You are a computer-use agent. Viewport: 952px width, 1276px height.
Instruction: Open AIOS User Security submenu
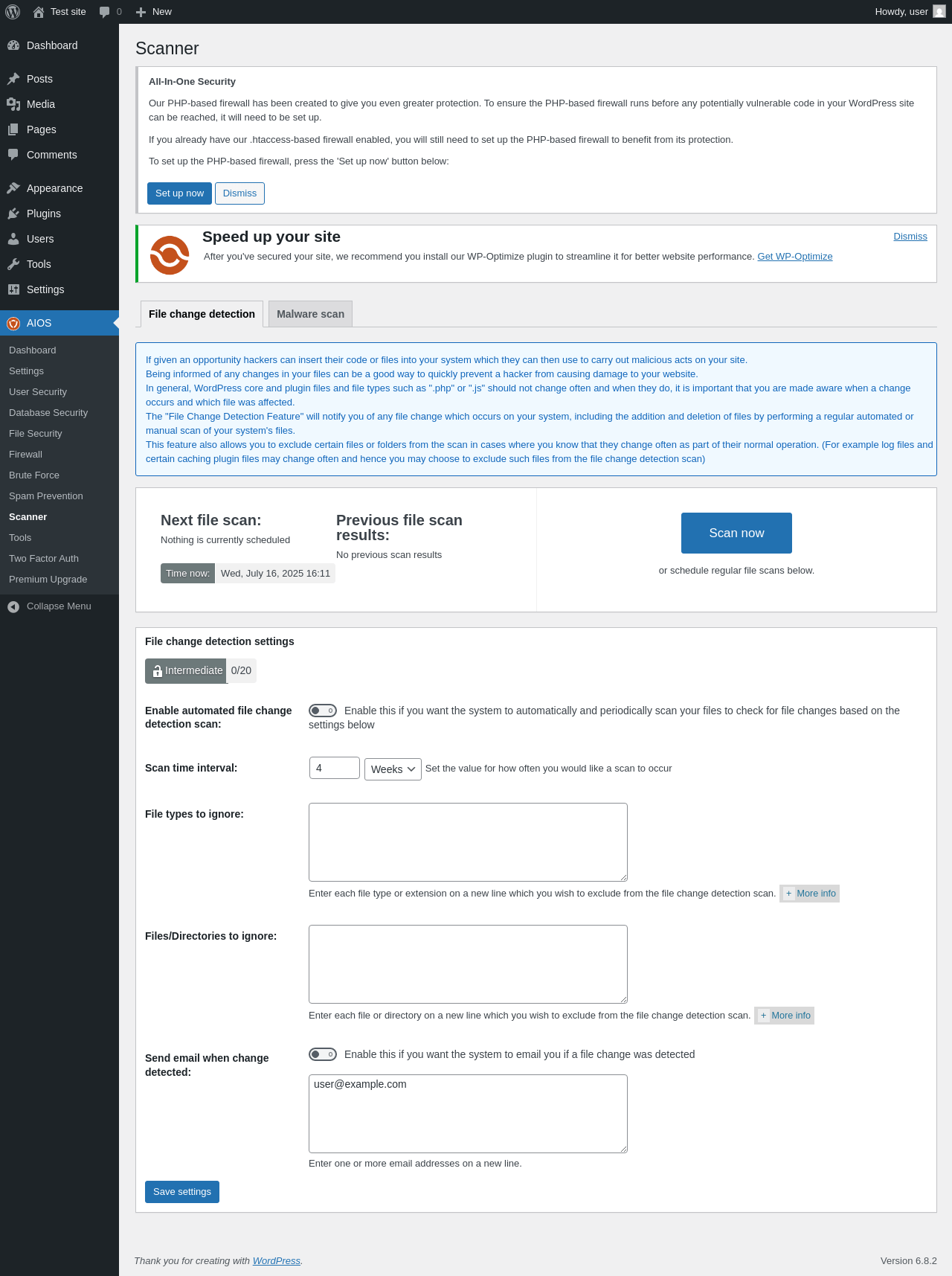[59, 392]
